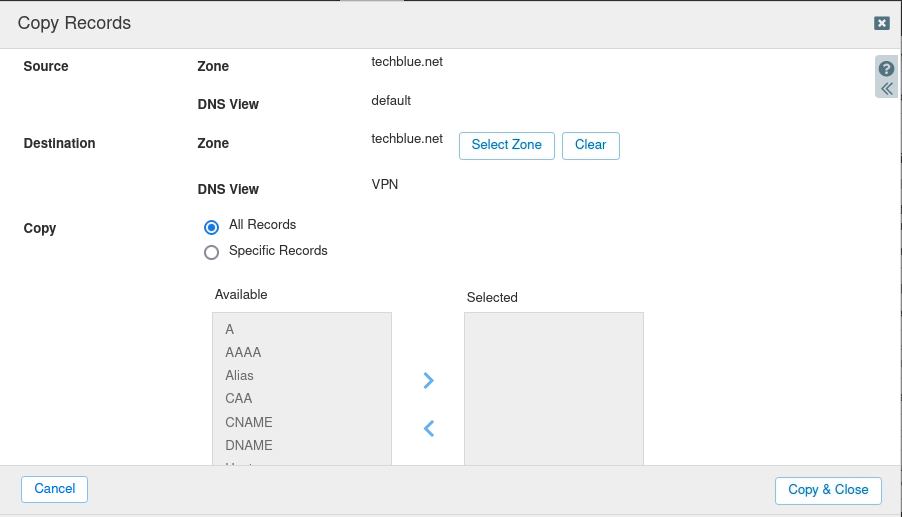Move record type to Selected with right arrow
The width and height of the screenshot is (902, 517).
click(x=429, y=380)
